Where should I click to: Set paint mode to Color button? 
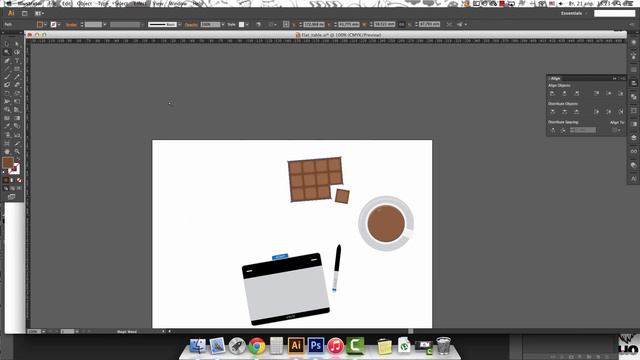(x=6, y=180)
